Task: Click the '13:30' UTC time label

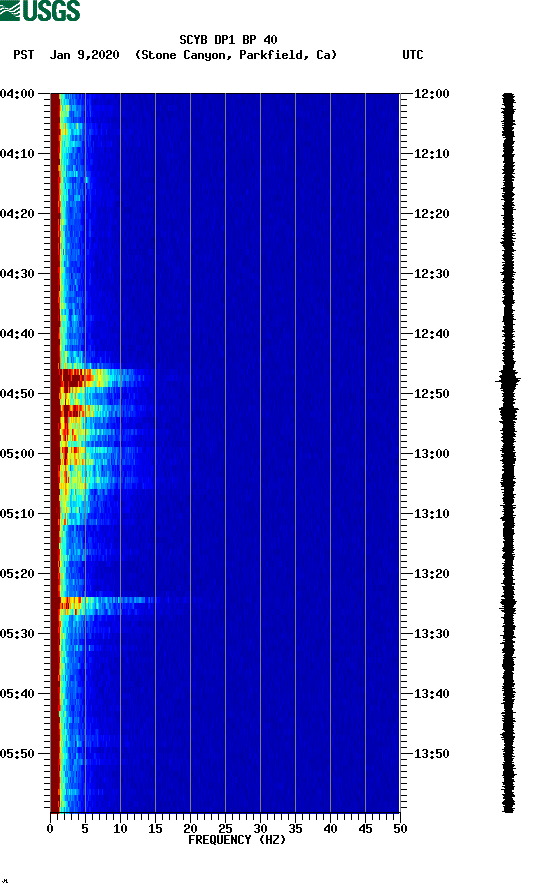Action: pos(431,634)
